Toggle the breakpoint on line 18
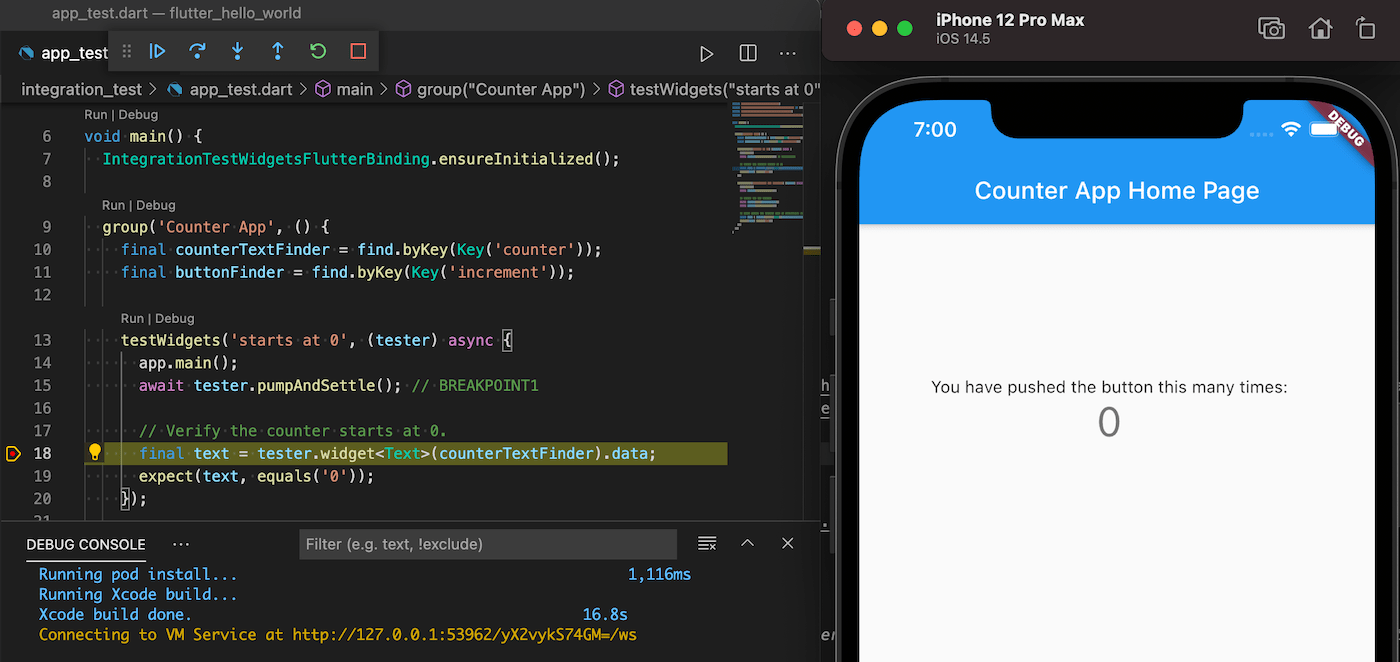 click(13, 454)
